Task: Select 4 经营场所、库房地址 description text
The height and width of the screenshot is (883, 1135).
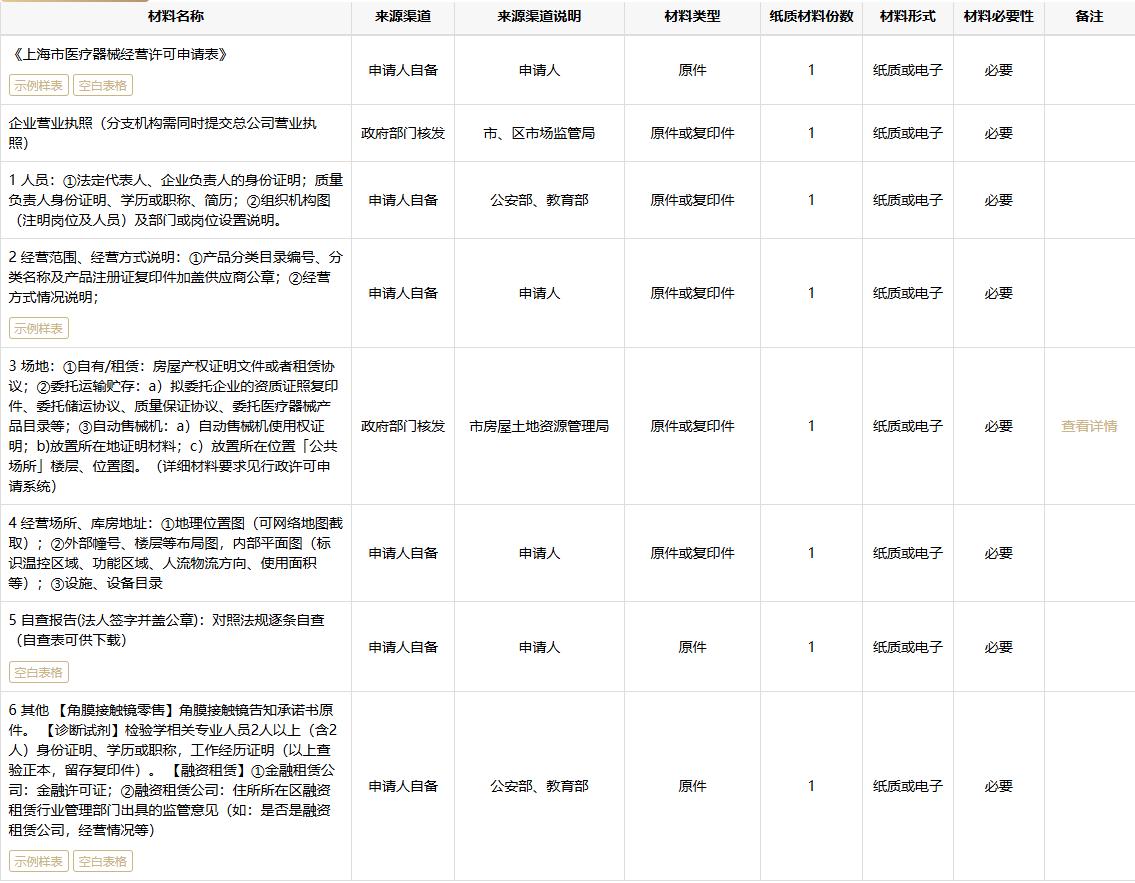Action: click(x=176, y=553)
